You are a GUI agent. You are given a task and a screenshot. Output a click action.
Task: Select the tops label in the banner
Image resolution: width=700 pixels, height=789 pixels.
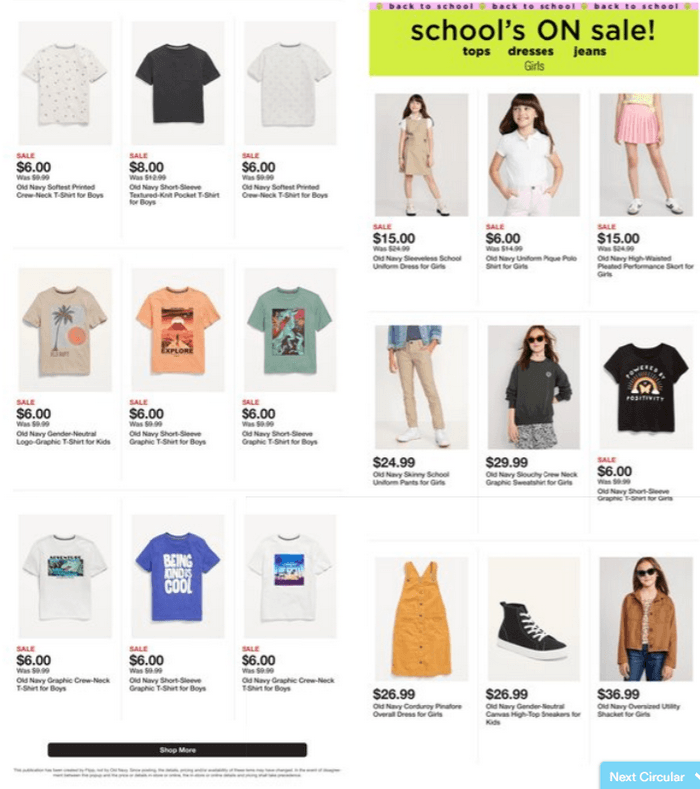pyautogui.click(x=476, y=51)
